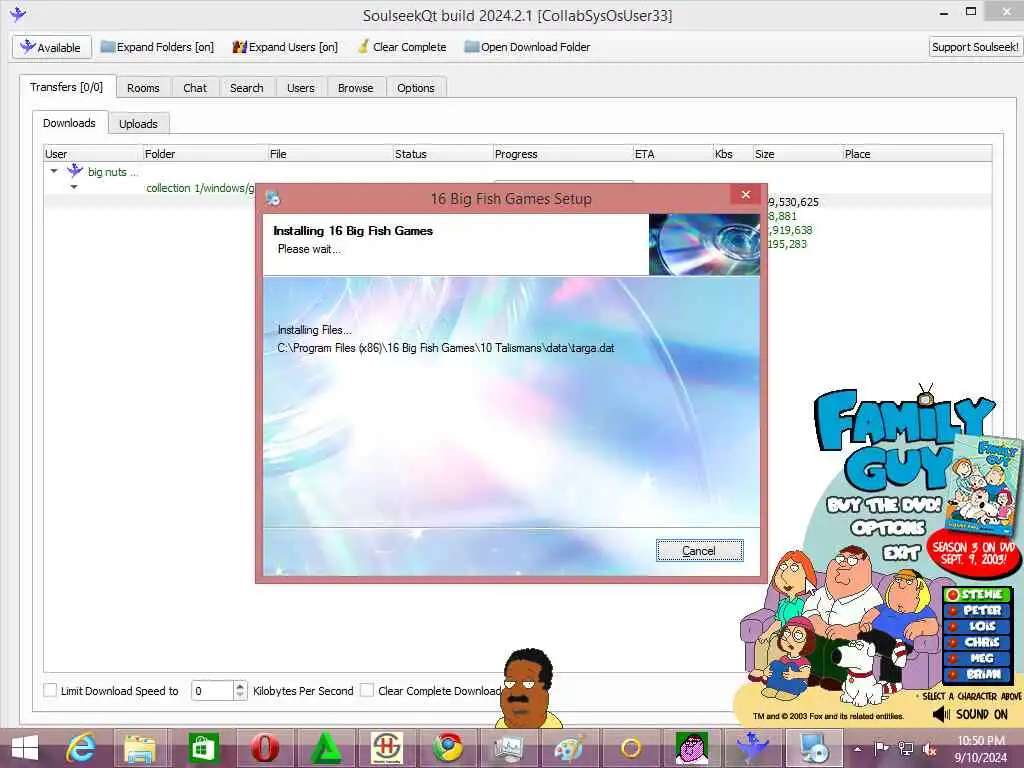Viewport: 1024px width, 768px height.
Task: Sort by the Folder column header
Action: (x=204, y=154)
